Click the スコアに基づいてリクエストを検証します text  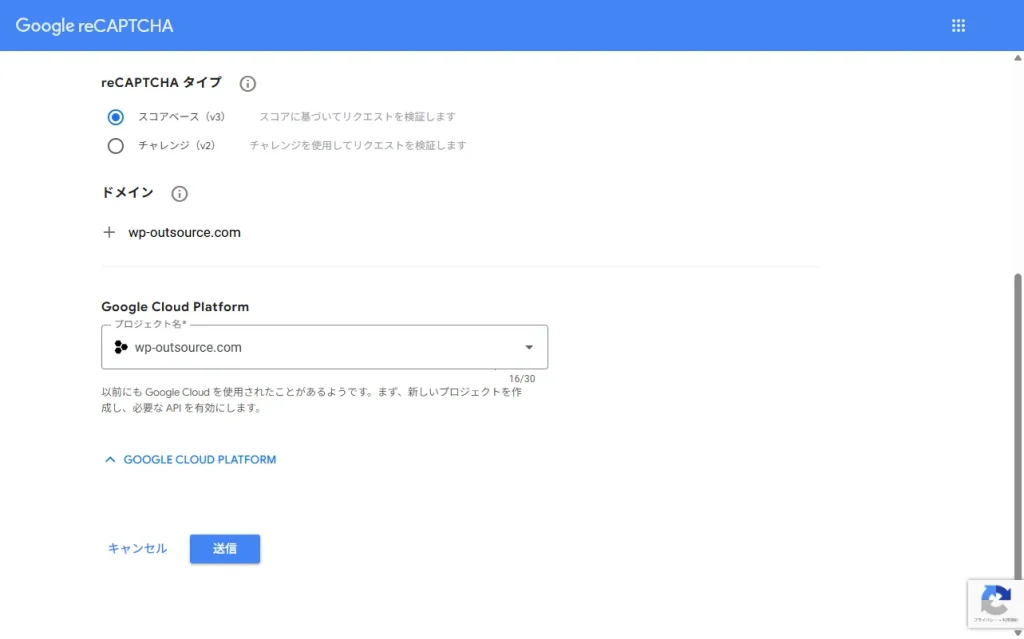pyautogui.click(x=357, y=117)
